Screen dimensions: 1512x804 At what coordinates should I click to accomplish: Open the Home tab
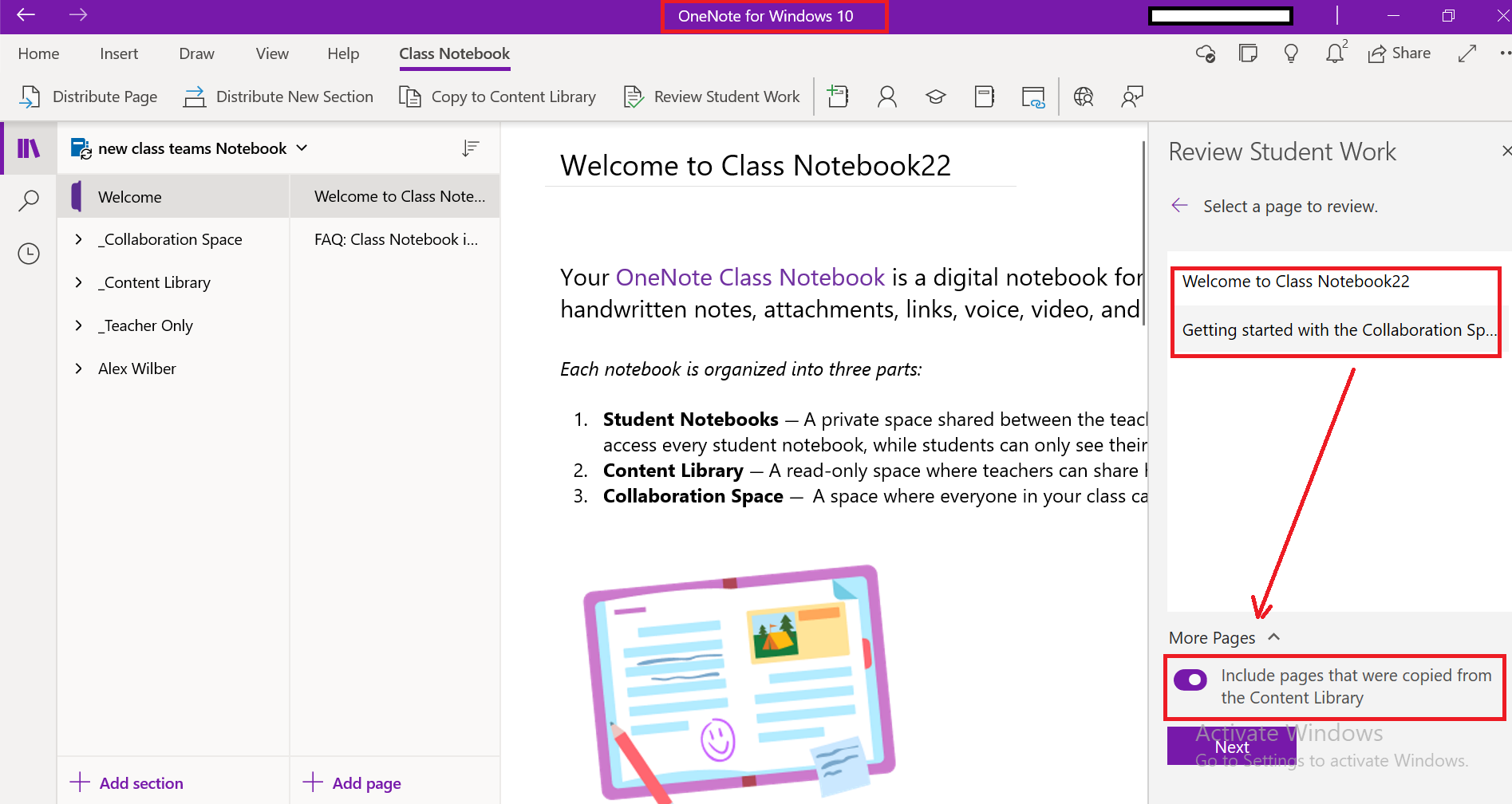[38, 53]
